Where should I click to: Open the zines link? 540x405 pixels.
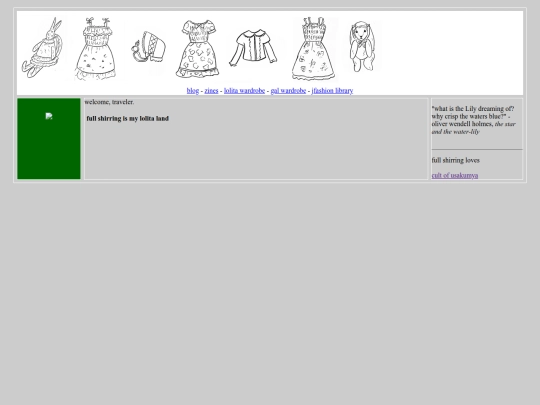(x=211, y=91)
